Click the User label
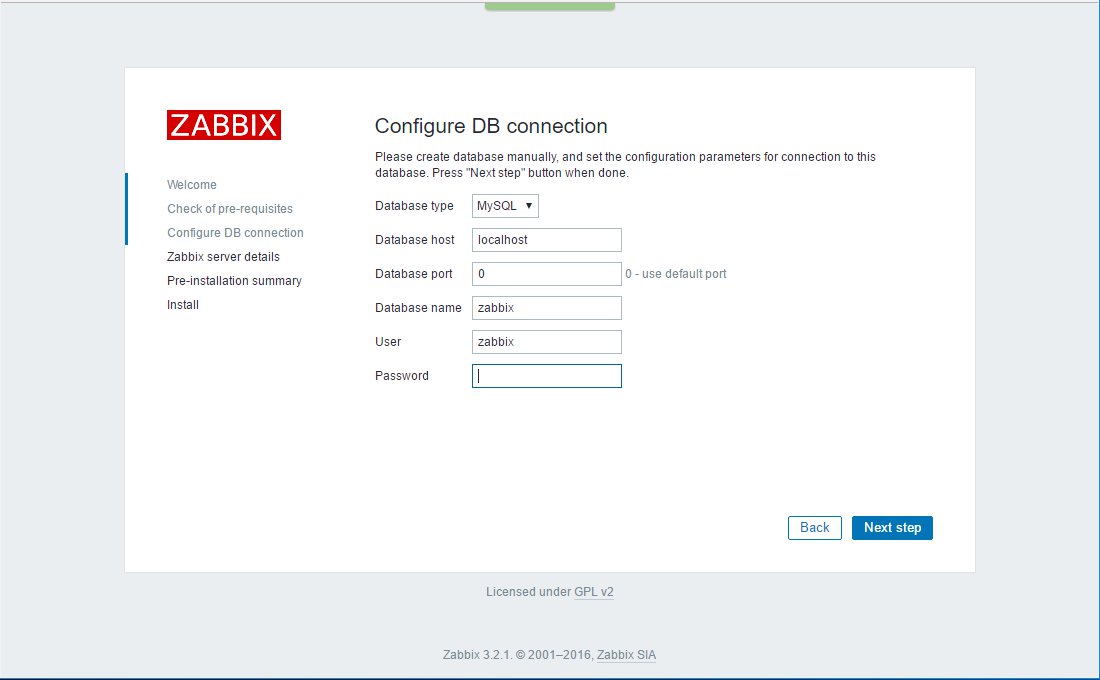 (388, 342)
